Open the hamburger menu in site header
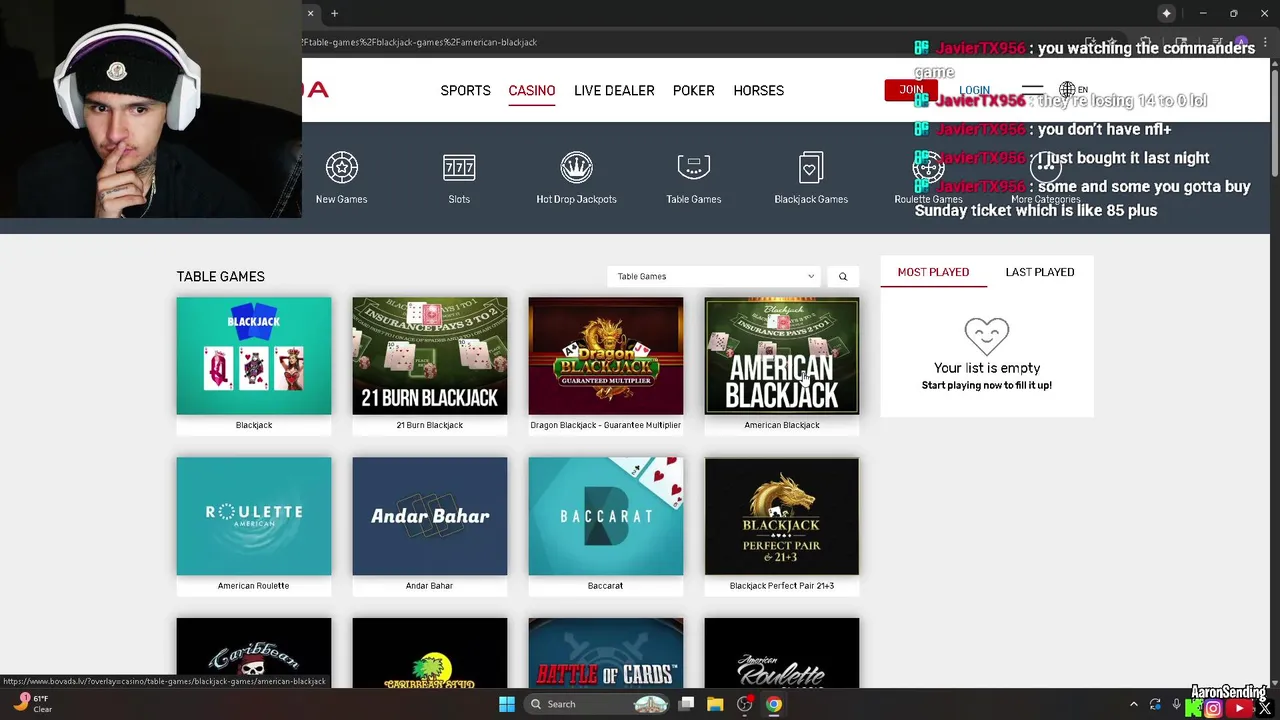This screenshot has width=1280, height=720. [x=1032, y=90]
